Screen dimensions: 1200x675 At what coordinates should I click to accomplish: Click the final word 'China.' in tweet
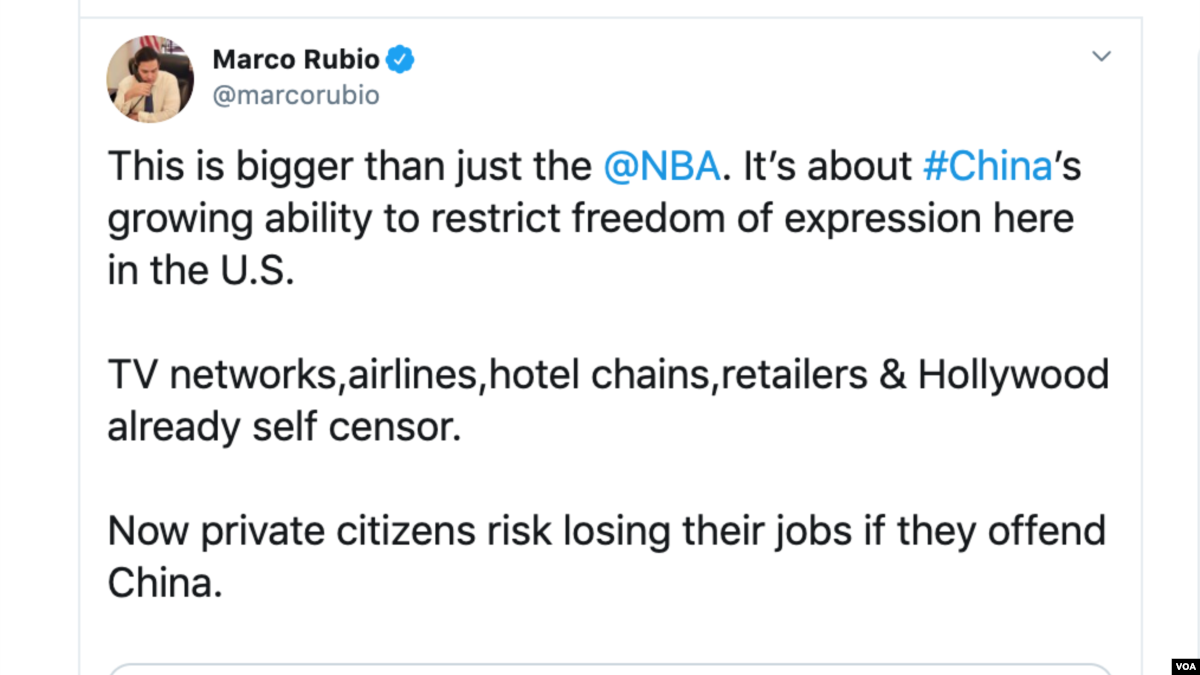pos(164,583)
